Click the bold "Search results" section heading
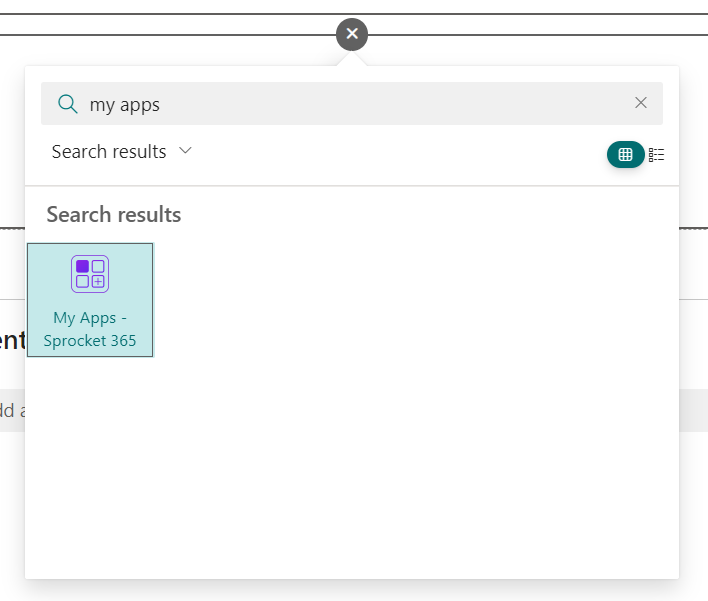Viewport: 708px width, 601px height. point(114,214)
